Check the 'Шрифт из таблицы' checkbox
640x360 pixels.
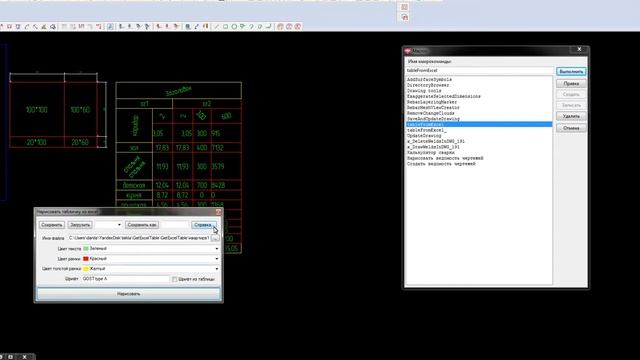[174, 279]
